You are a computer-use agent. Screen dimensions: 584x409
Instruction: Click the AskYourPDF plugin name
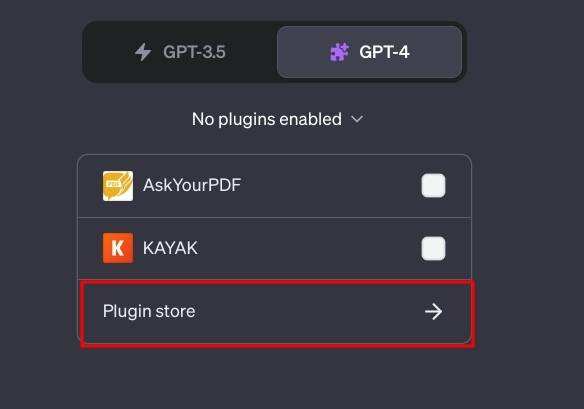click(x=192, y=185)
